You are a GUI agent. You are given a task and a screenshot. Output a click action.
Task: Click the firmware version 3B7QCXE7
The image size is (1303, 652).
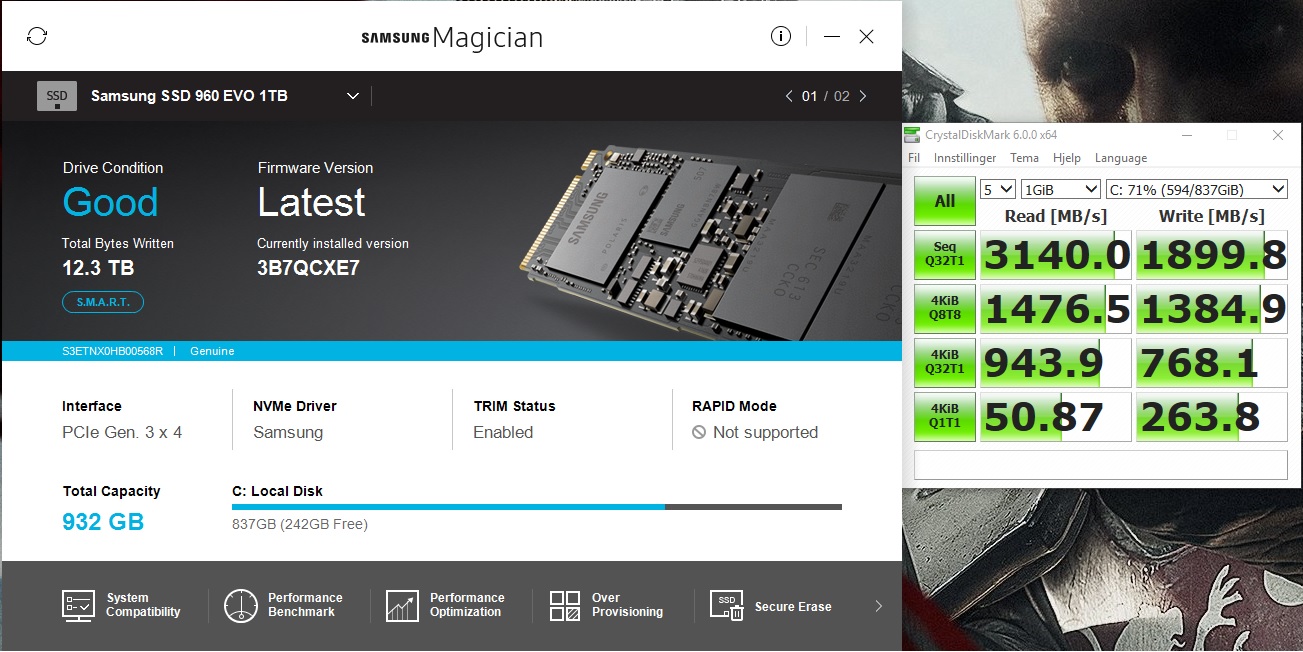(308, 268)
